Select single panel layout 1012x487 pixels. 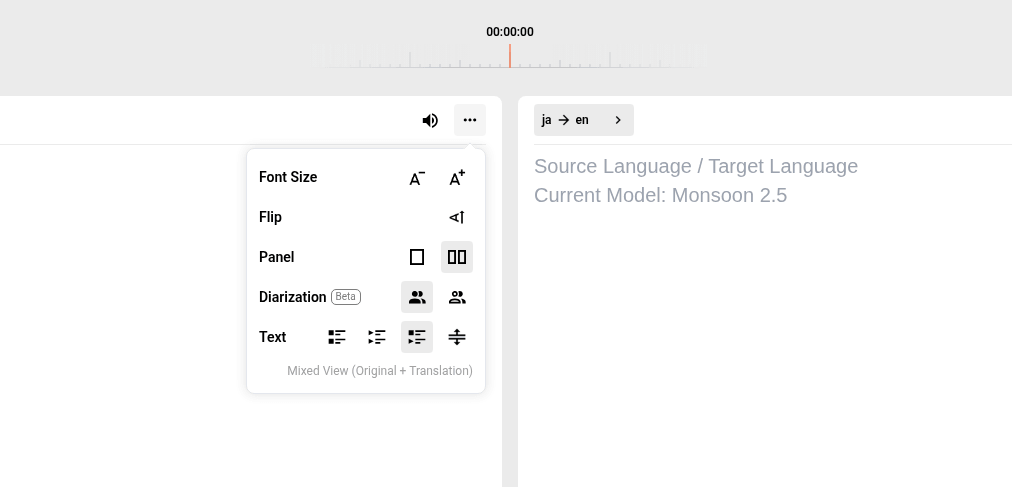pos(417,257)
